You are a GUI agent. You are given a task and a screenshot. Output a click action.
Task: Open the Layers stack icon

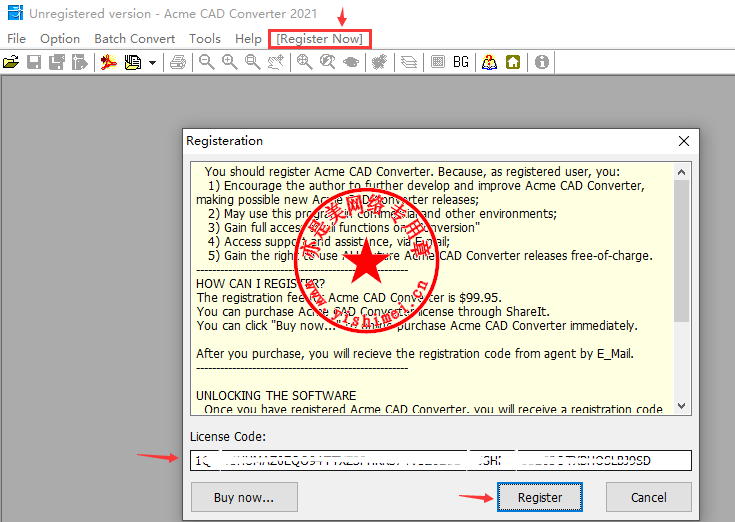click(409, 62)
